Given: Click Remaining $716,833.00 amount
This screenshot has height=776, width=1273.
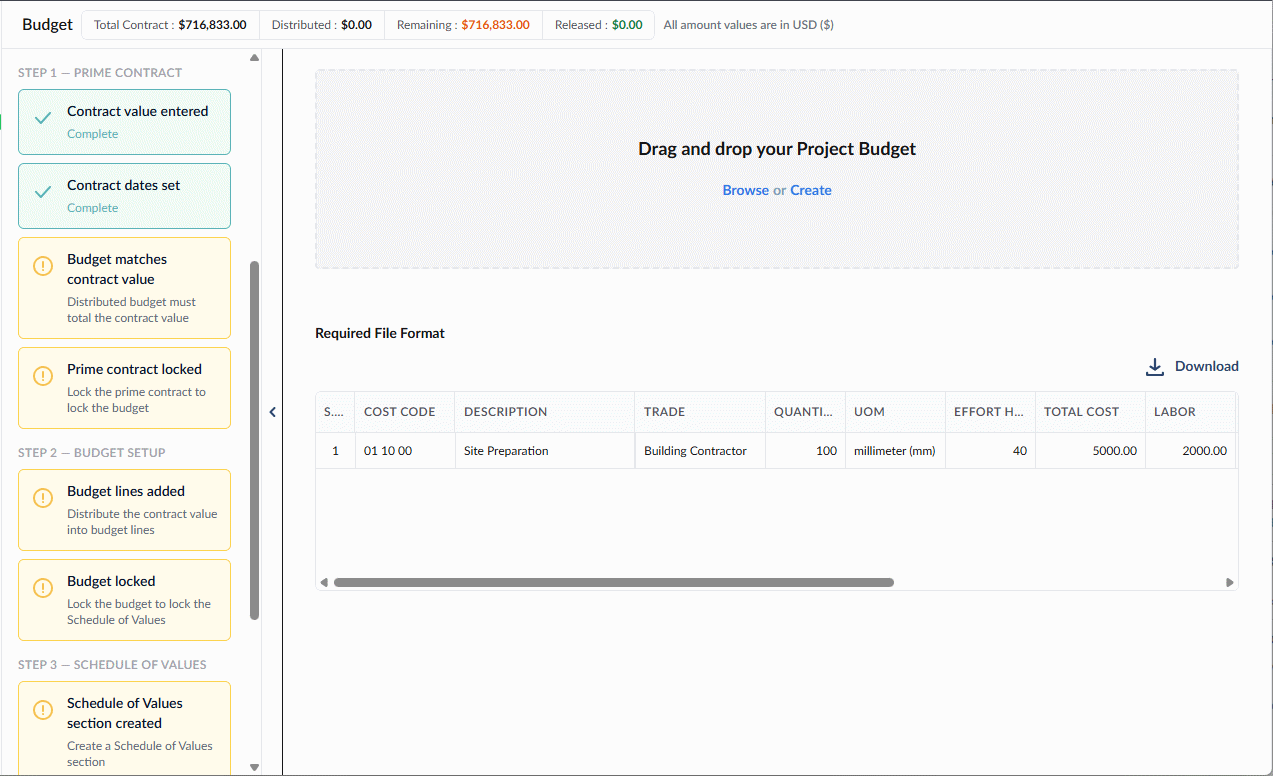Looking at the screenshot, I should pyautogui.click(x=495, y=25).
